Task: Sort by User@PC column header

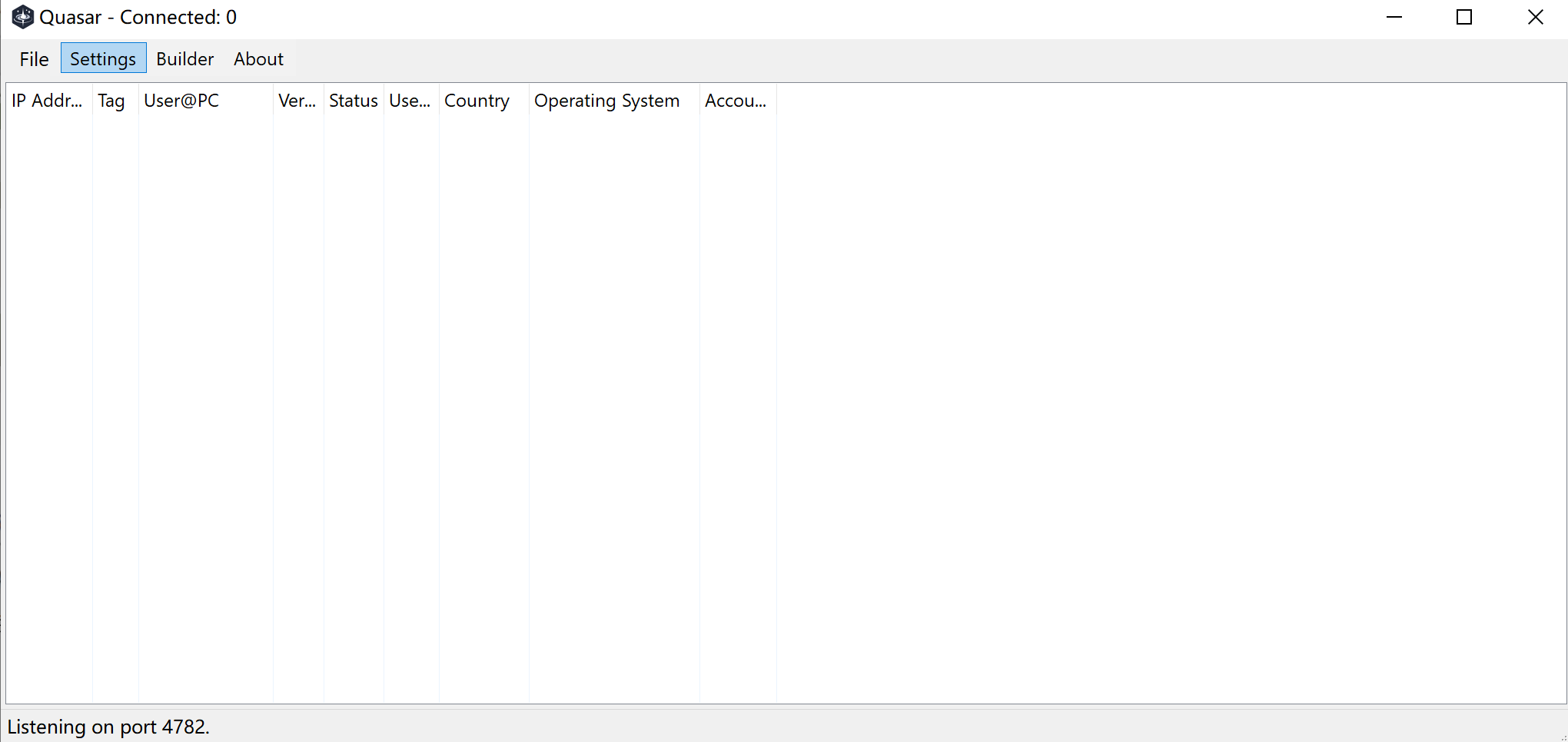Action: click(x=206, y=101)
